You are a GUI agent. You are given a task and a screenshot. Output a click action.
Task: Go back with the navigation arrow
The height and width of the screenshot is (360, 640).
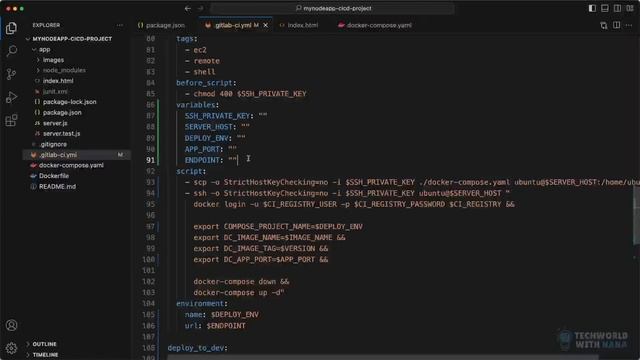(188, 8)
